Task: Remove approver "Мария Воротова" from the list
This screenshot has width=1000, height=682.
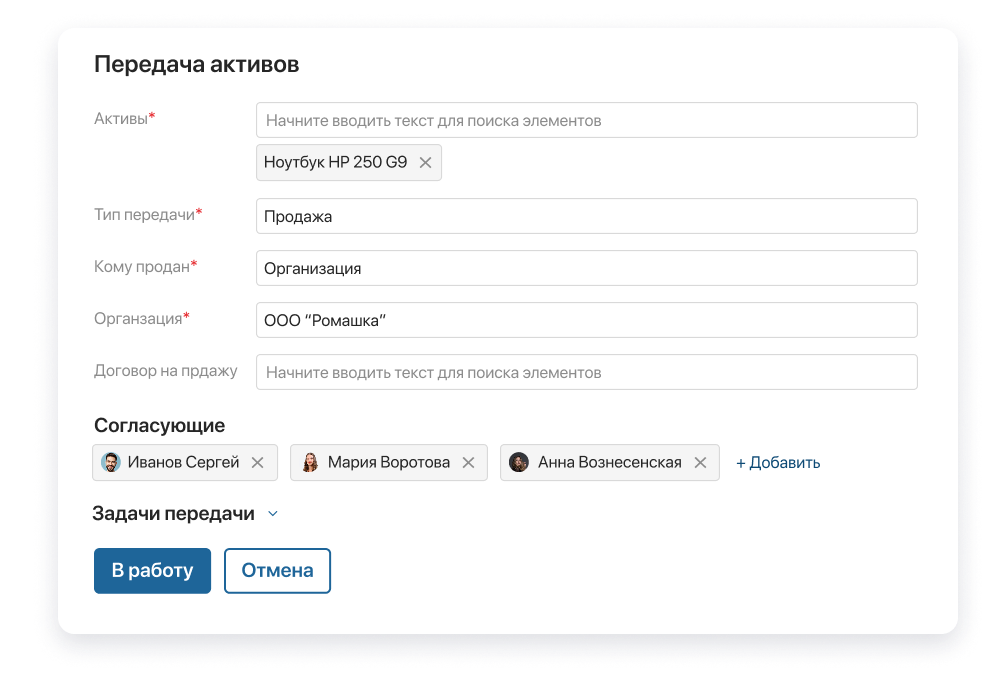Action: [x=468, y=462]
